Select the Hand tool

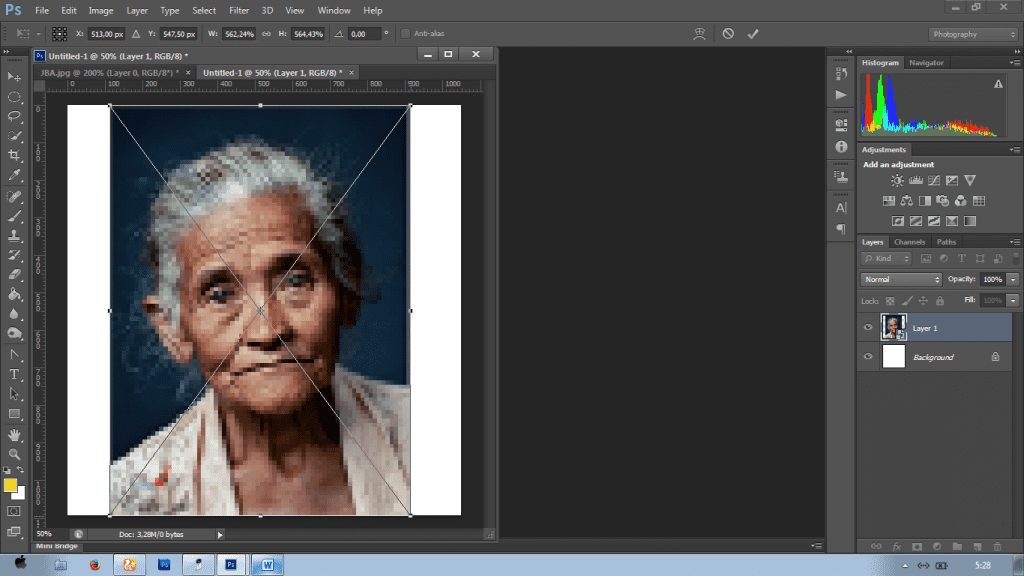15,434
